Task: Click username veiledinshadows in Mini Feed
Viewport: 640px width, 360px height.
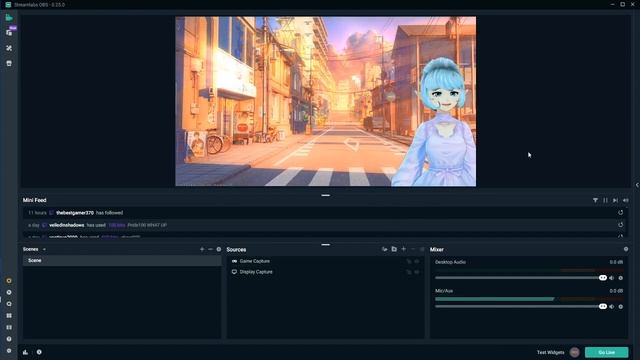Action: (67, 225)
